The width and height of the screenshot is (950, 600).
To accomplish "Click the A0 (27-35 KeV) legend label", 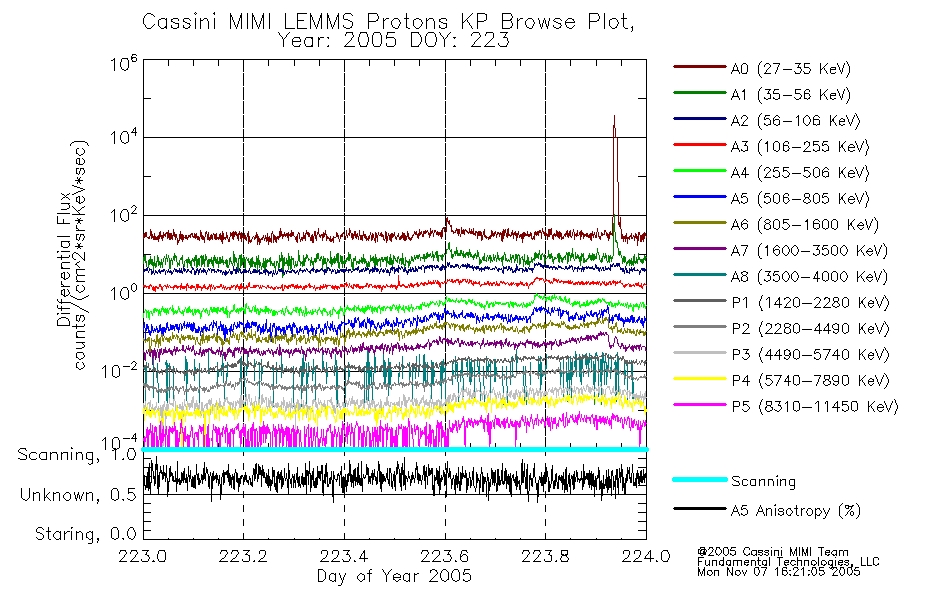I will click(791, 69).
